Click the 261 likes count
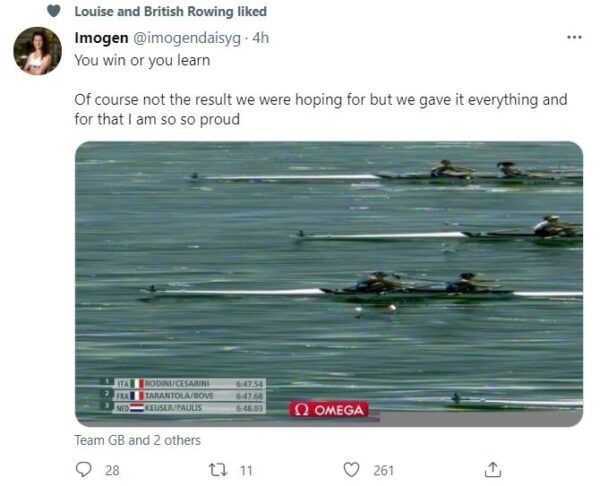The width and height of the screenshot is (600, 486). (383, 470)
